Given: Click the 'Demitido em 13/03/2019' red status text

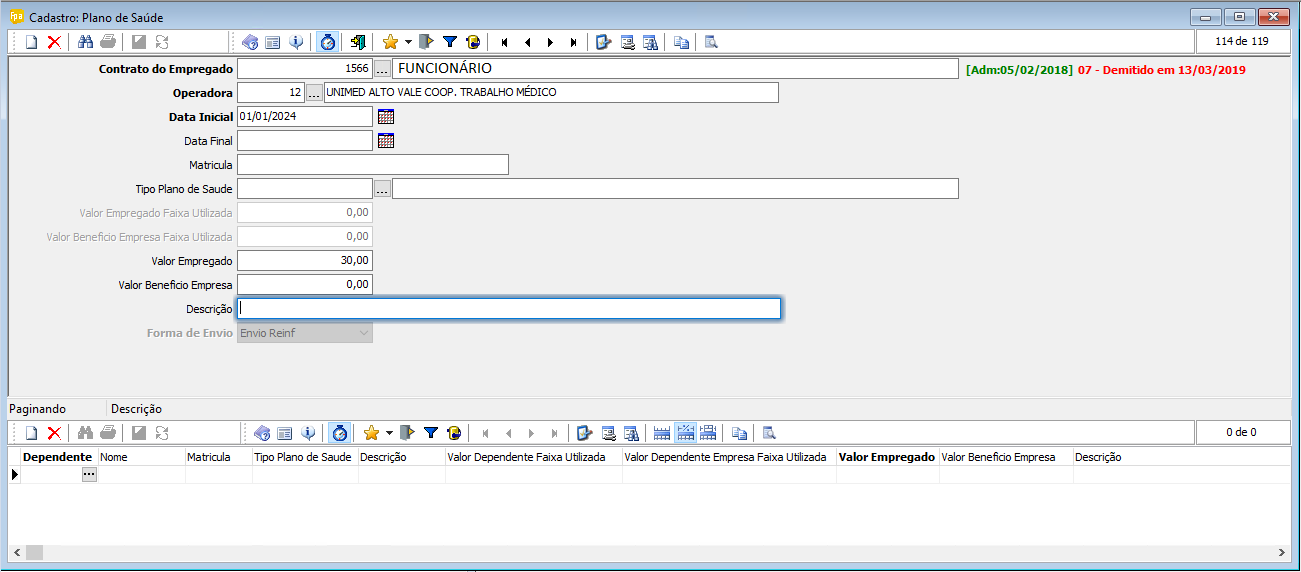Looking at the screenshot, I should pyautogui.click(x=1171, y=70).
